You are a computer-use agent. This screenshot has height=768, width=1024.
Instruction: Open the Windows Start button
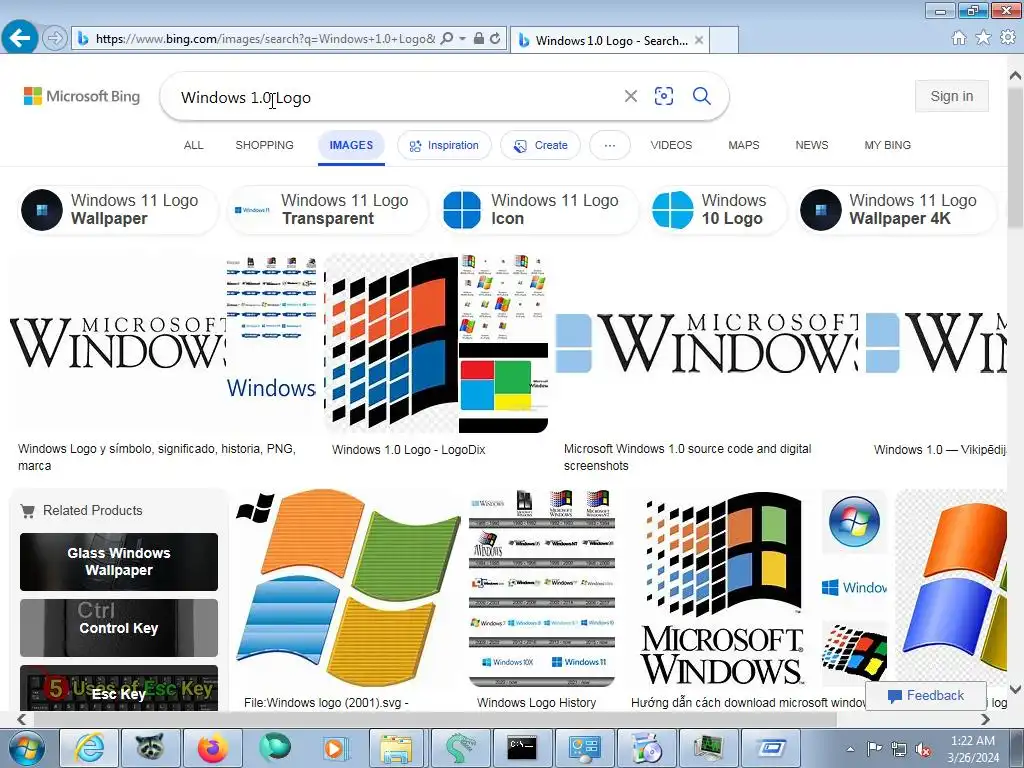point(27,748)
